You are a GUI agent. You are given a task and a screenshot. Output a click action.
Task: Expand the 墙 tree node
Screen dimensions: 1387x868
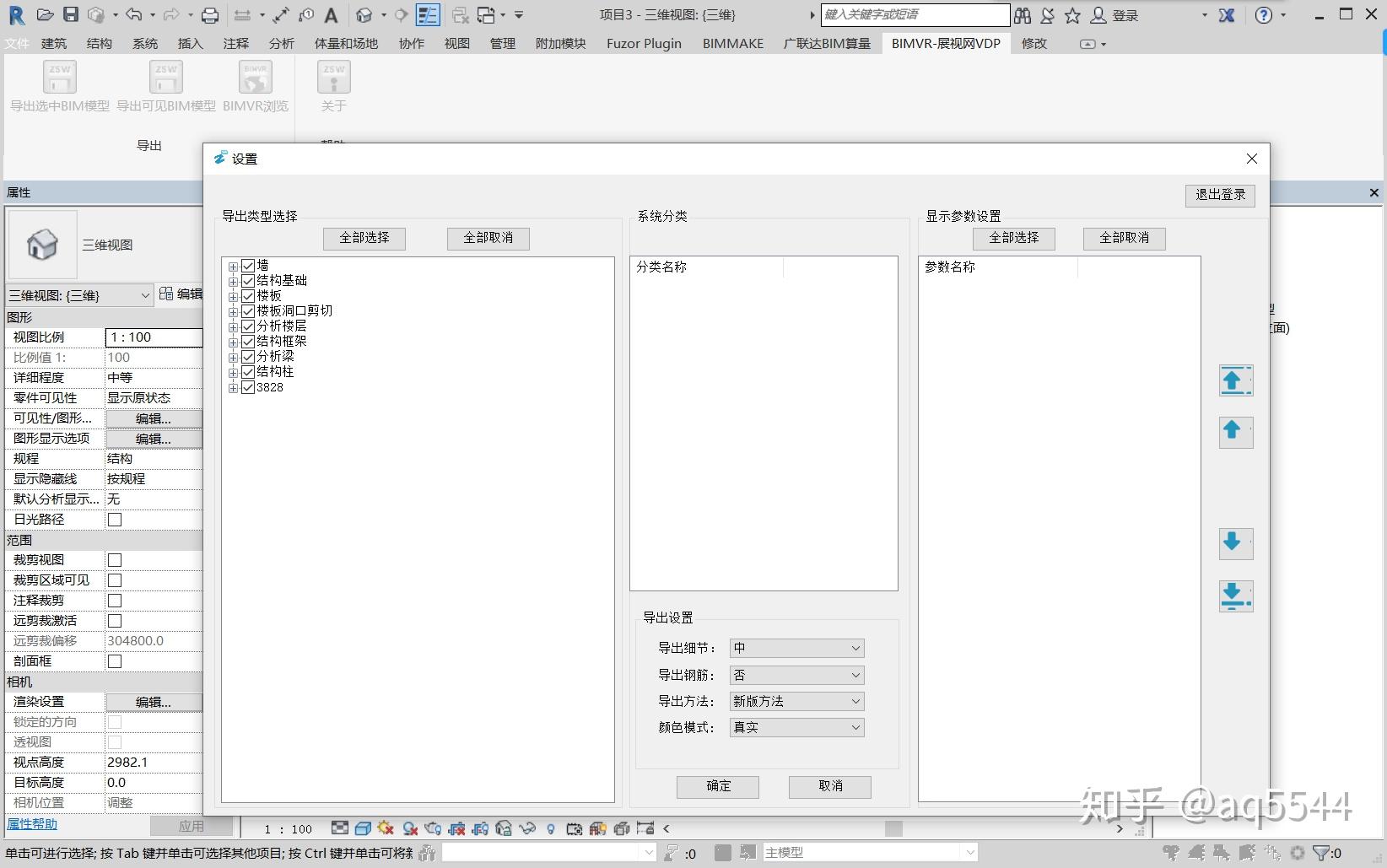pos(233,267)
